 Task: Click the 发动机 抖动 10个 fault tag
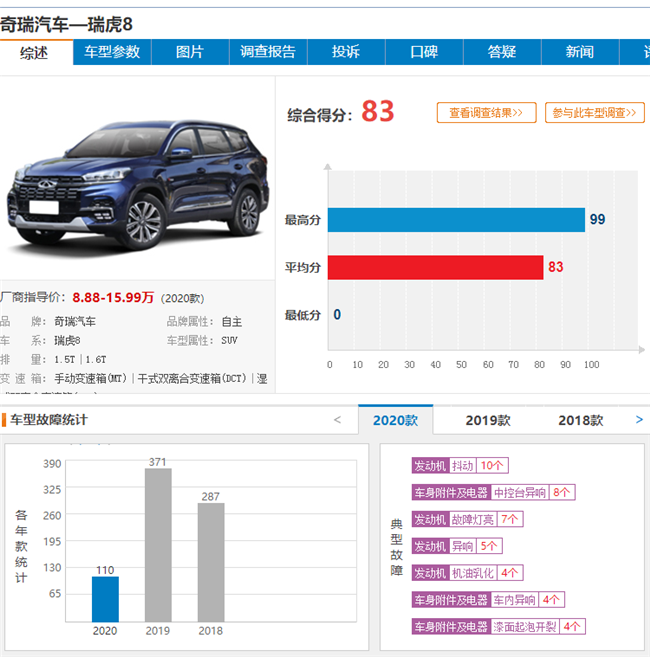click(x=460, y=466)
